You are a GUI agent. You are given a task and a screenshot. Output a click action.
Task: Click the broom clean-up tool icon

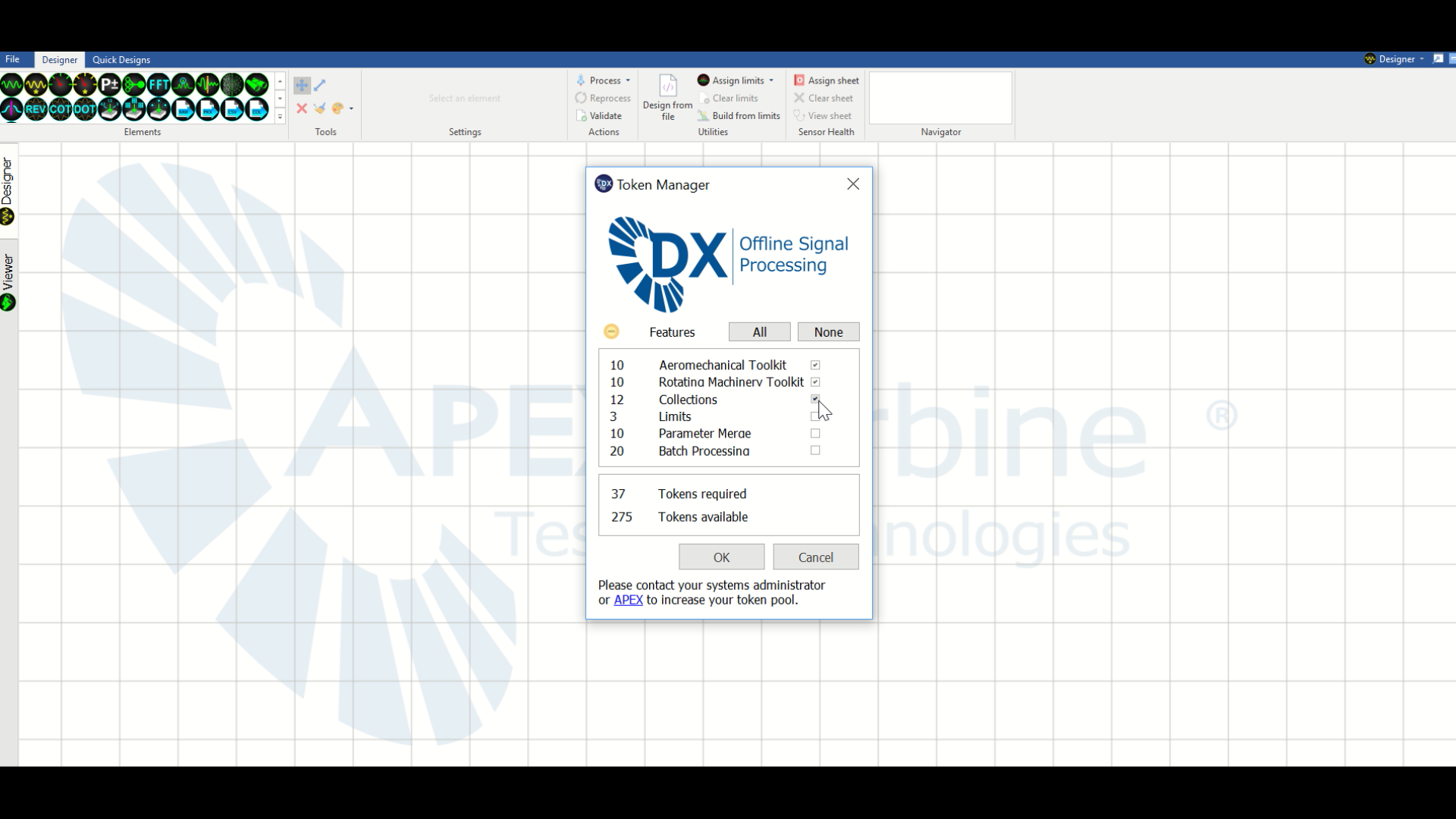click(x=319, y=108)
